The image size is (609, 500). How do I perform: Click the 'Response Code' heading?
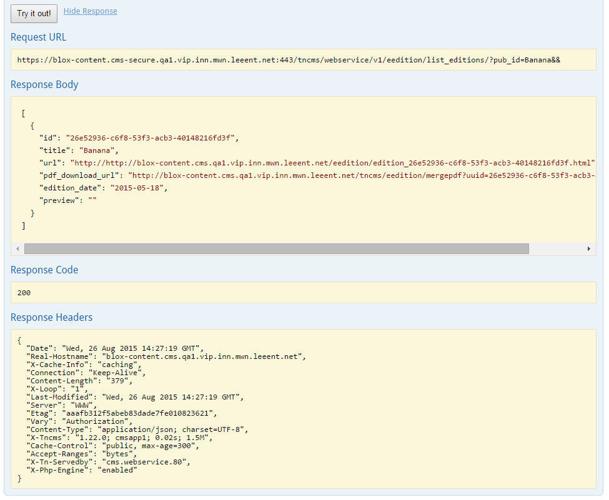point(44,270)
